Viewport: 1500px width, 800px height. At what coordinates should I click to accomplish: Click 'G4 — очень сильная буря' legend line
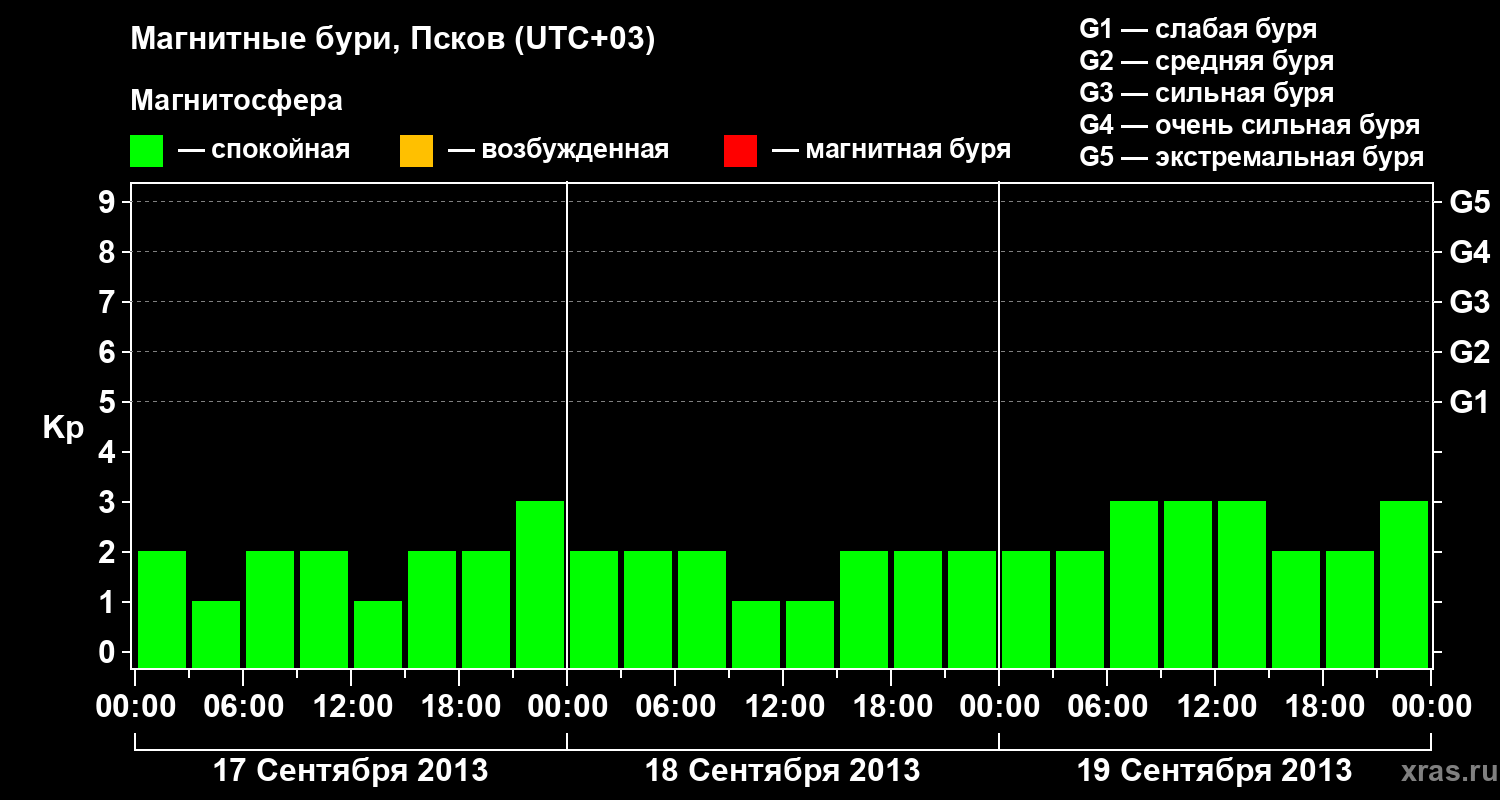1250,125
